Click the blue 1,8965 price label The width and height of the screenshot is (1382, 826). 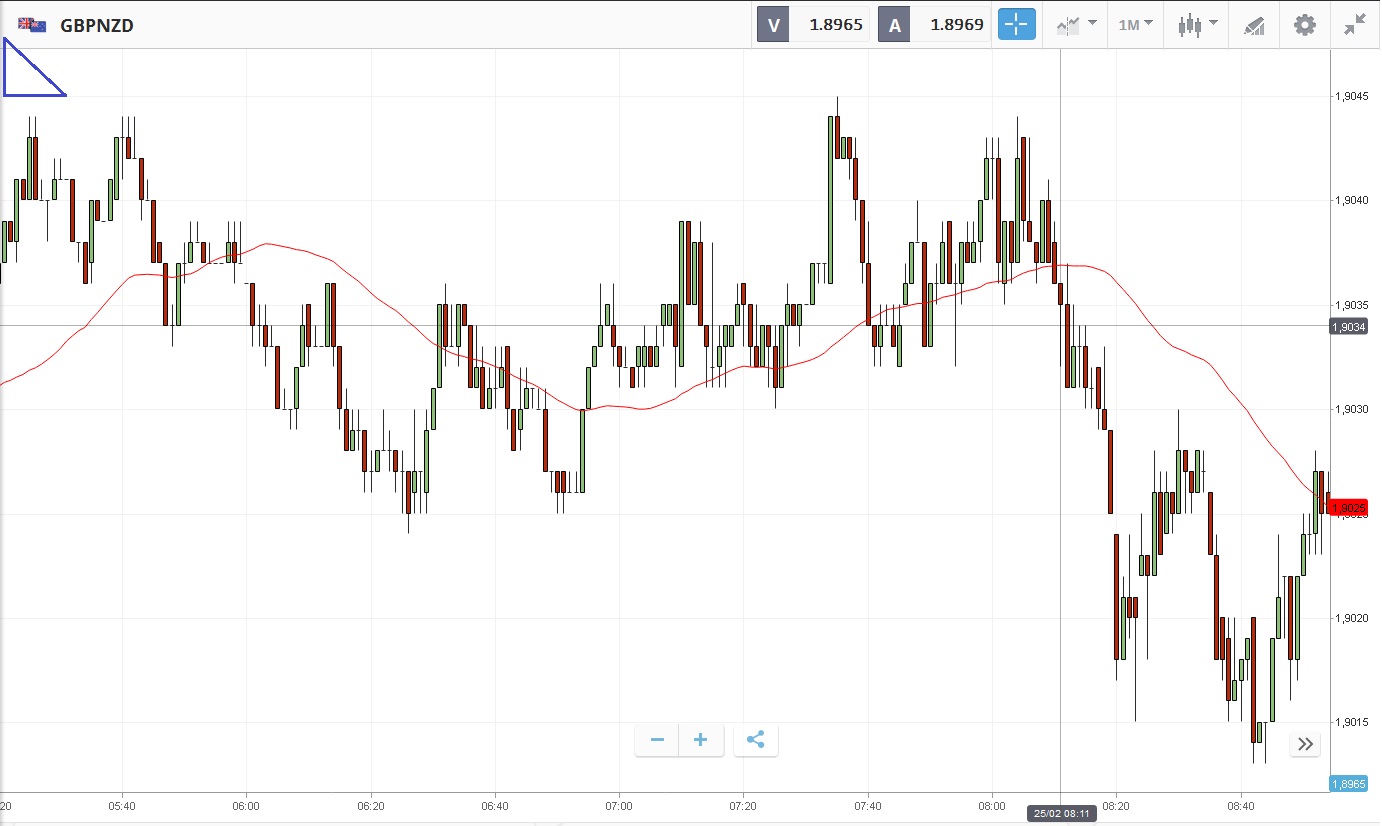tap(1348, 784)
